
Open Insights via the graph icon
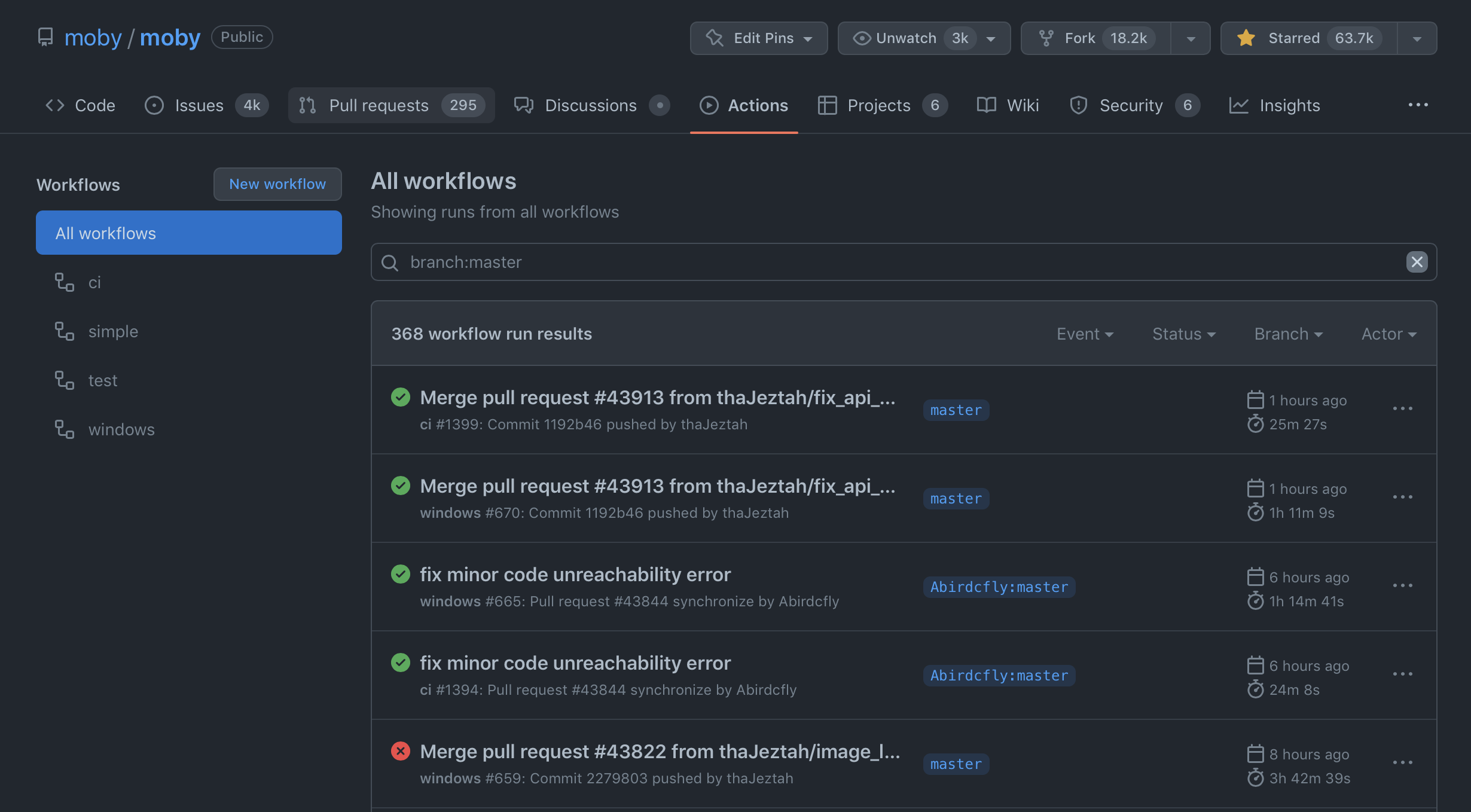pos(1240,105)
